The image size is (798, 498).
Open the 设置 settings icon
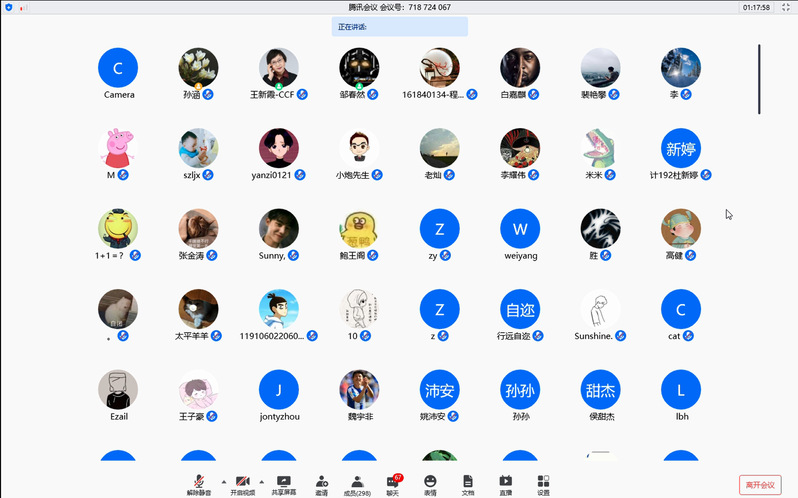543,485
